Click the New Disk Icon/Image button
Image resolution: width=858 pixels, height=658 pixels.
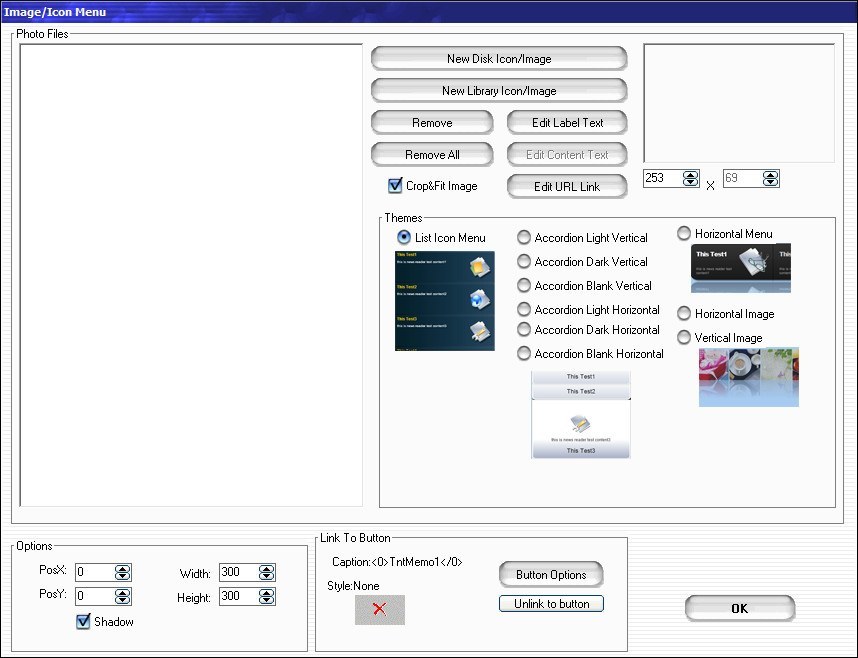pyautogui.click(x=498, y=58)
